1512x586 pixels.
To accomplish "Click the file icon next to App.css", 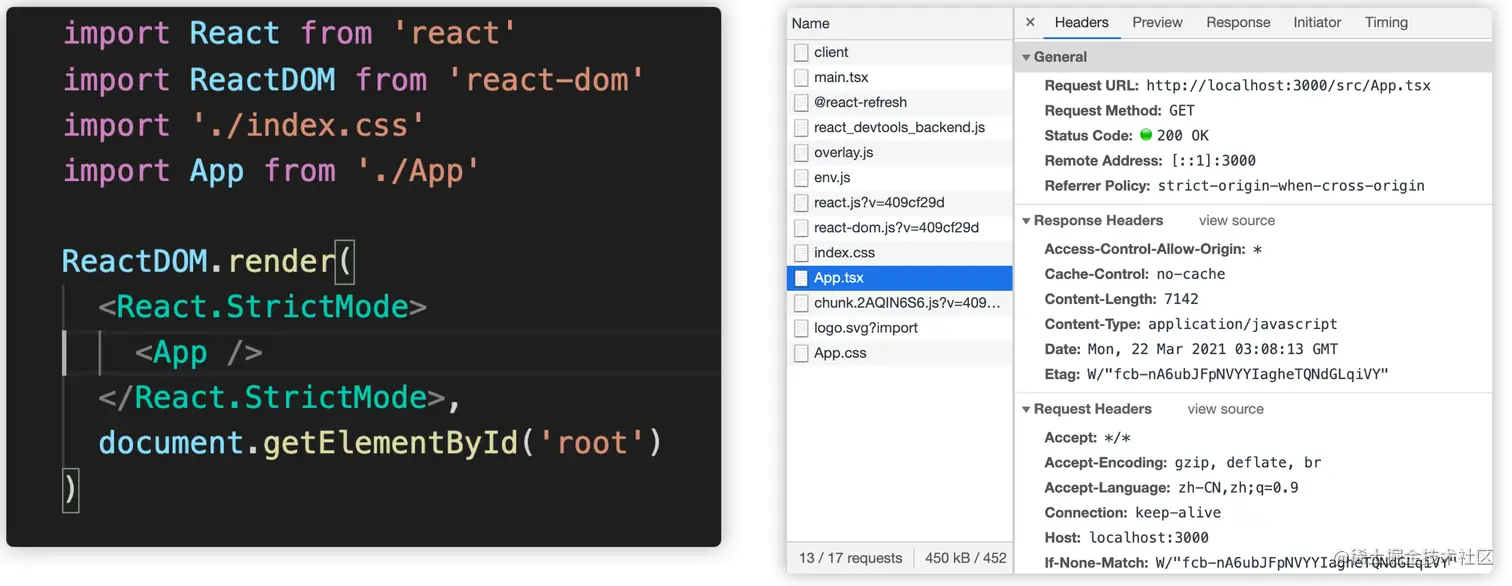I will (801, 353).
